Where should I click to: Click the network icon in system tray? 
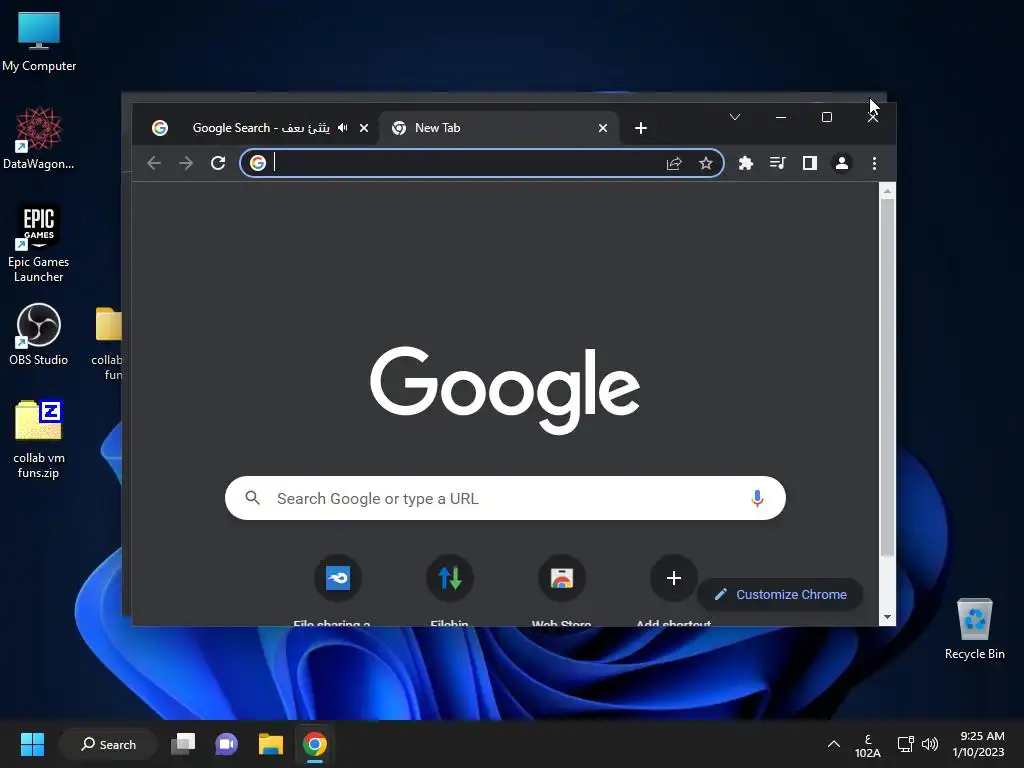pos(906,744)
